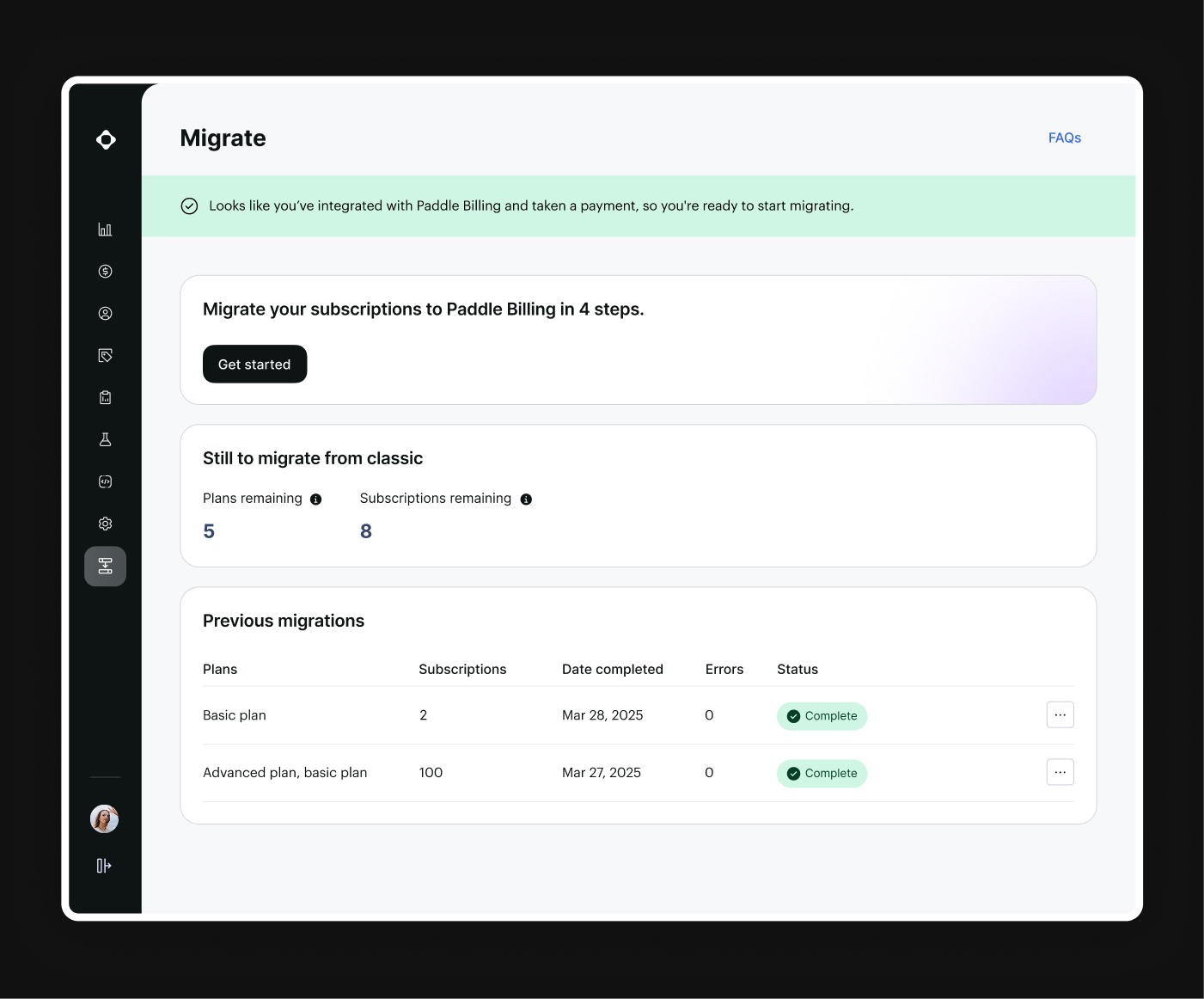Open the bar chart overview icon

click(x=105, y=230)
